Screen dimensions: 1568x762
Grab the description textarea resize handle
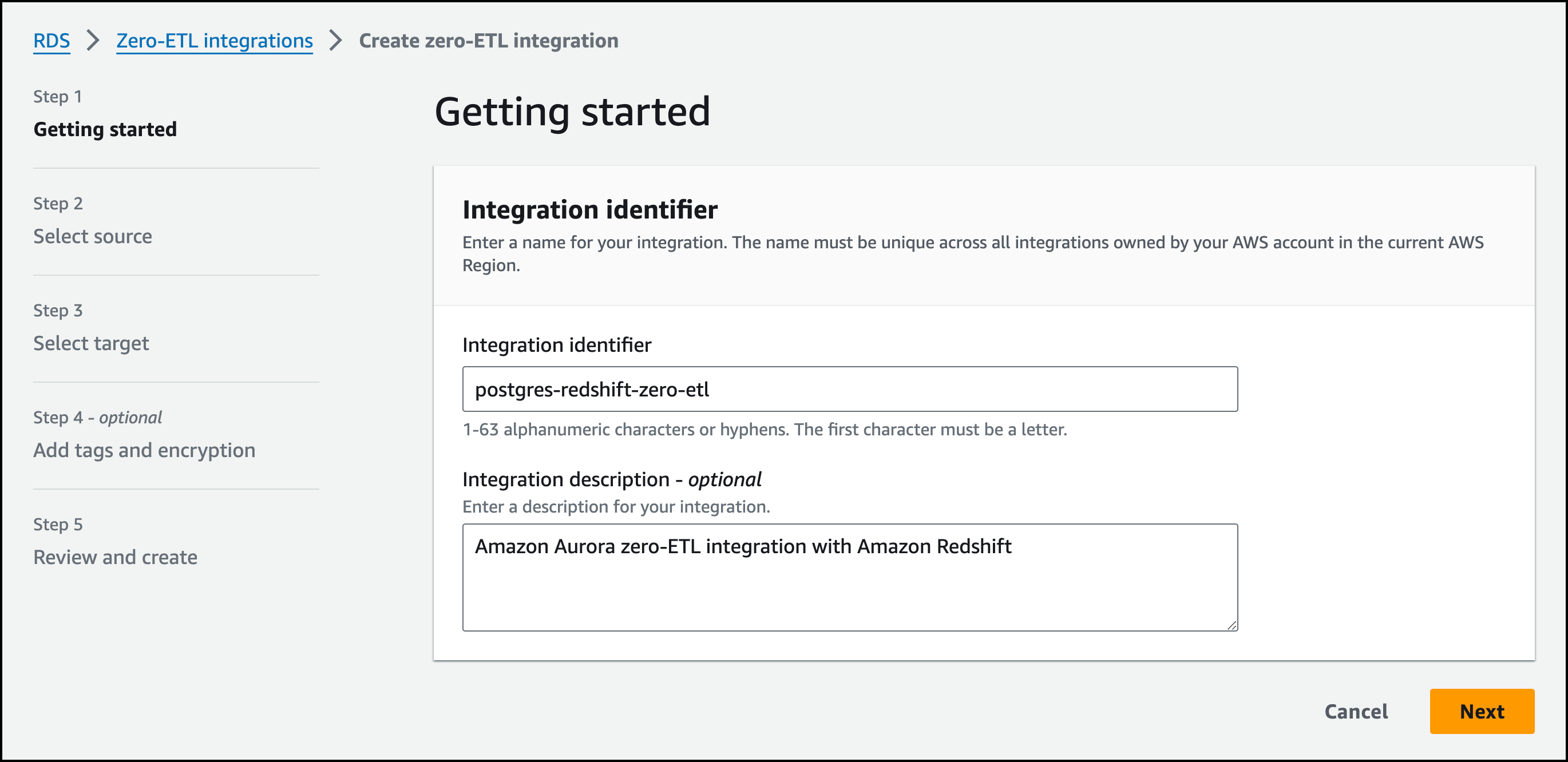(1232, 625)
